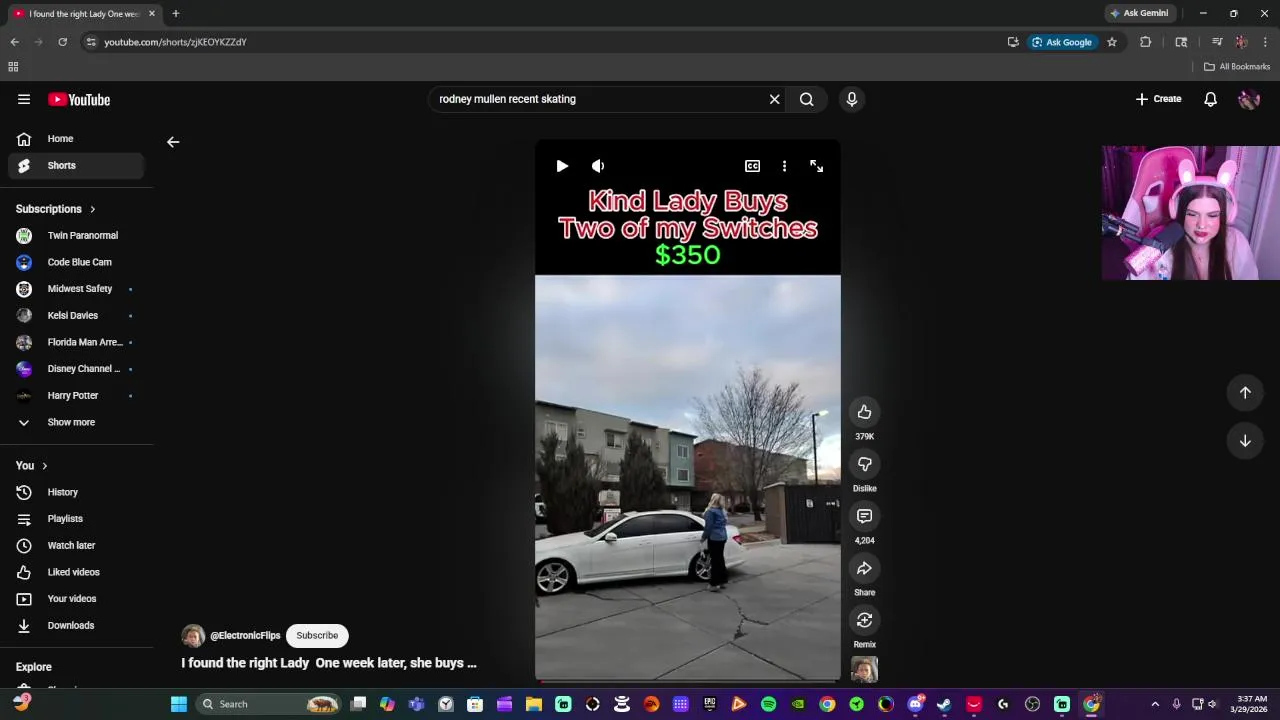Image resolution: width=1280 pixels, height=720 pixels.
Task: Open the notifications bell
Action: (x=1210, y=99)
